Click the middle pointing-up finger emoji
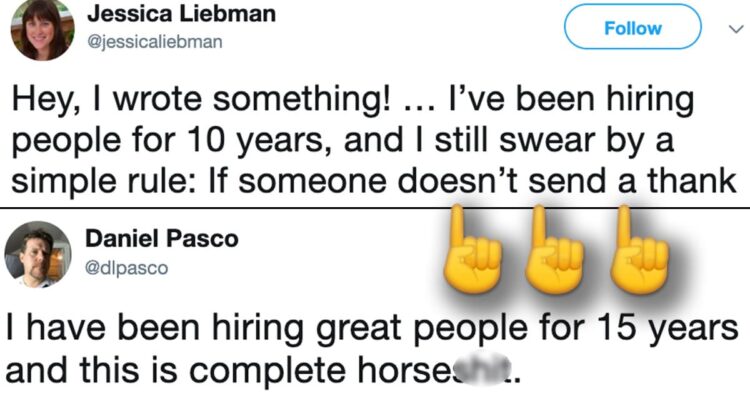The image size is (750, 393). [x=554, y=250]
